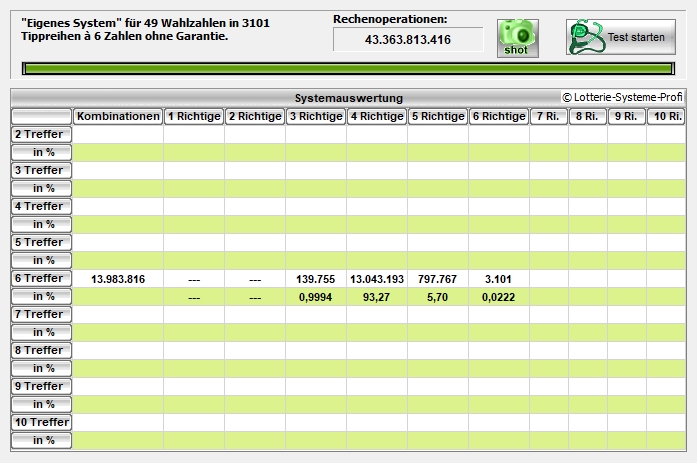The width and height of the screenshot is (697, 463).
Task: Click the Systemauswertung table title
Action: coord(348,98)
